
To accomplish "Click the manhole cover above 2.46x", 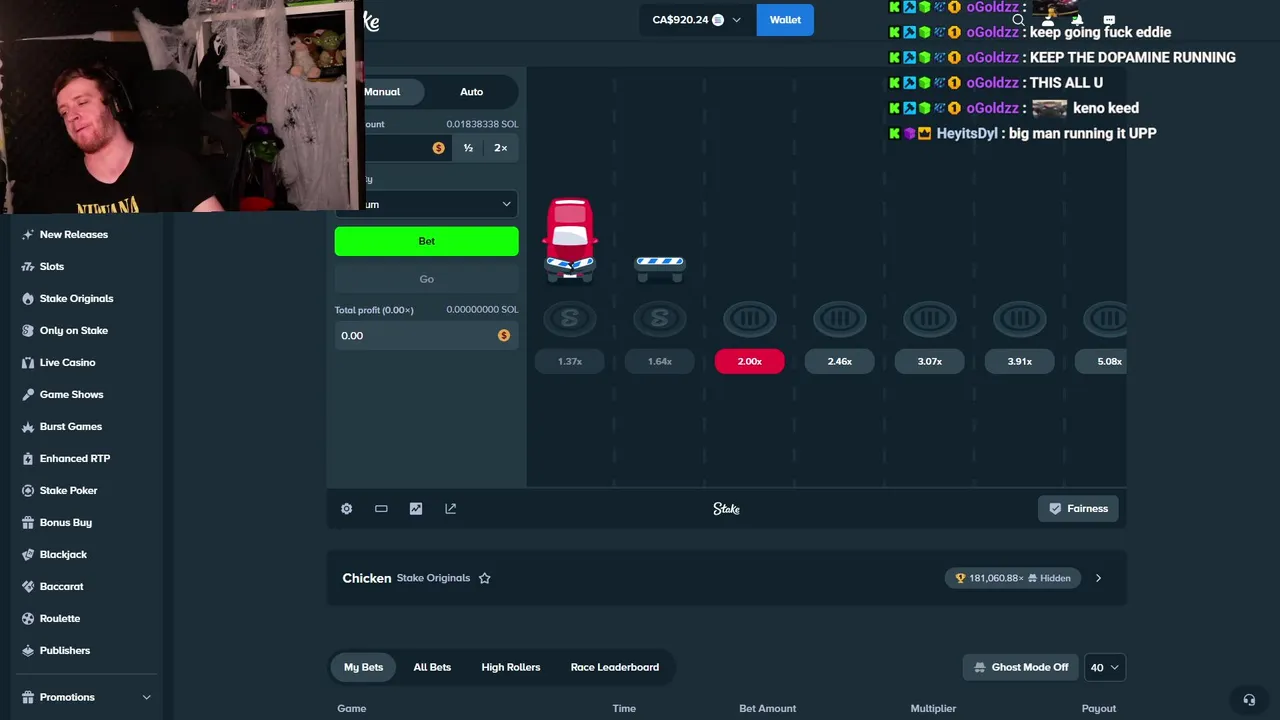I will (x=840, y=319).
